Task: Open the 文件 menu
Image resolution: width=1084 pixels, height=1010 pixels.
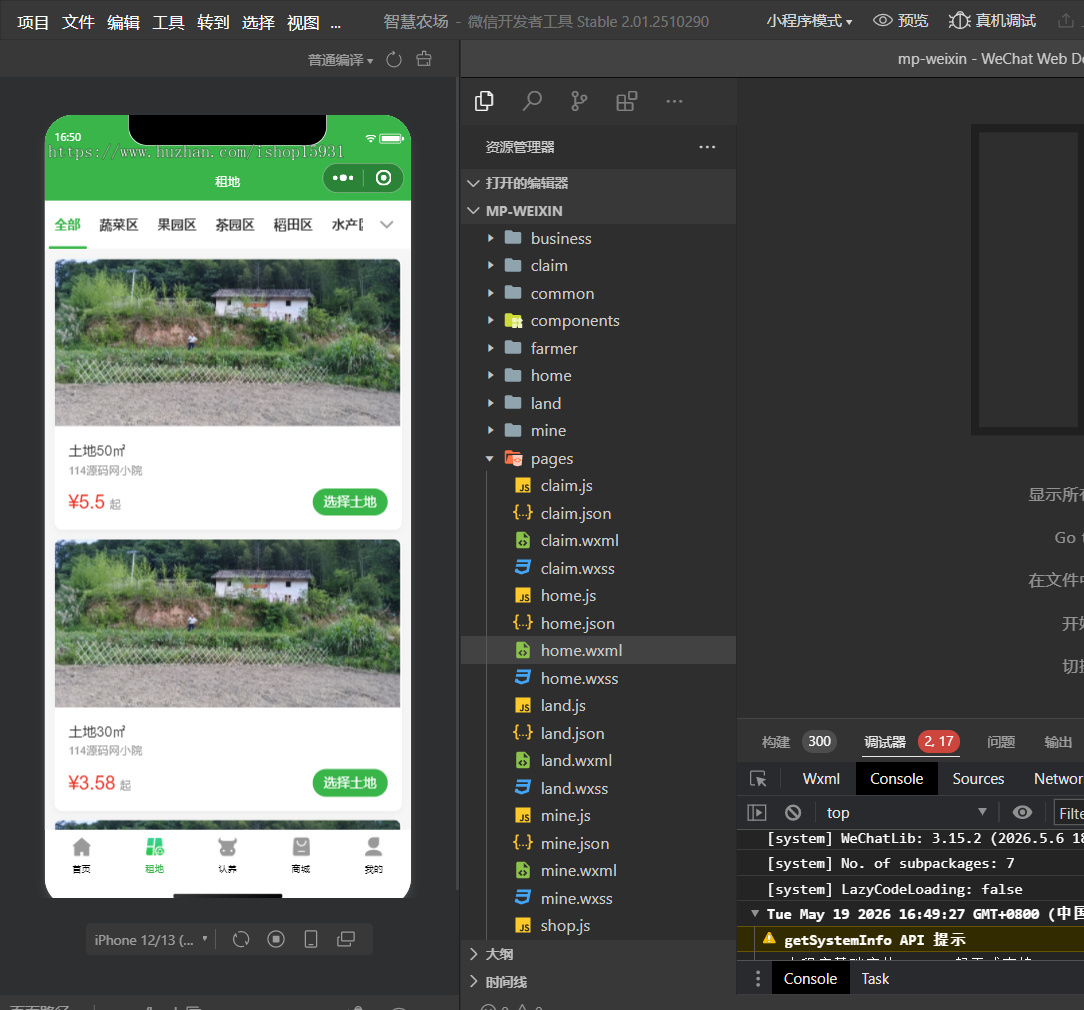Action: point(77,22)
